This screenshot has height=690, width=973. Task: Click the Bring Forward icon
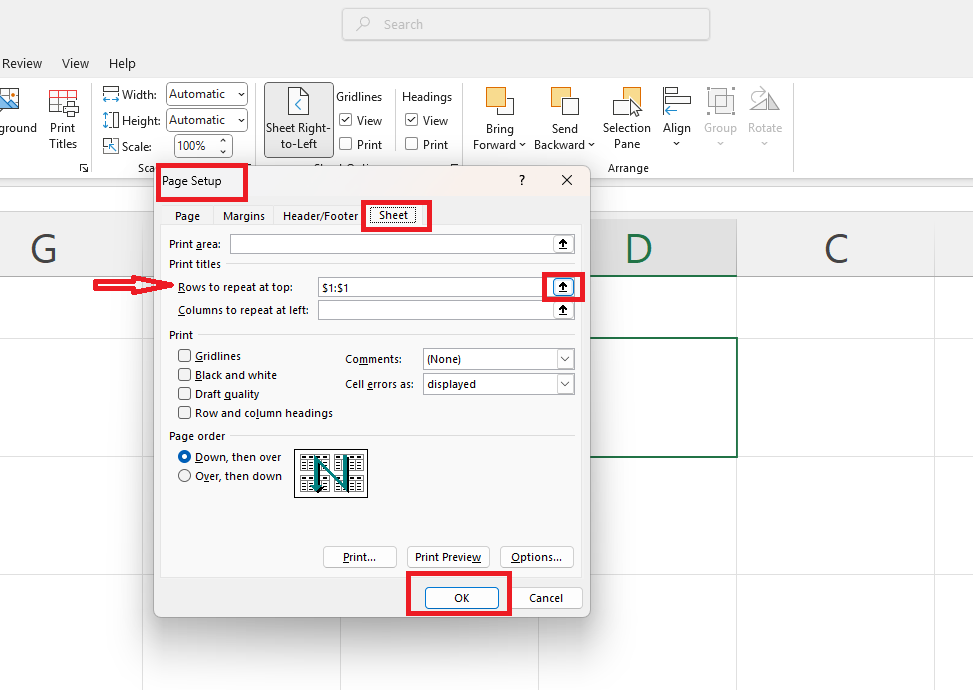pos(499,103)
